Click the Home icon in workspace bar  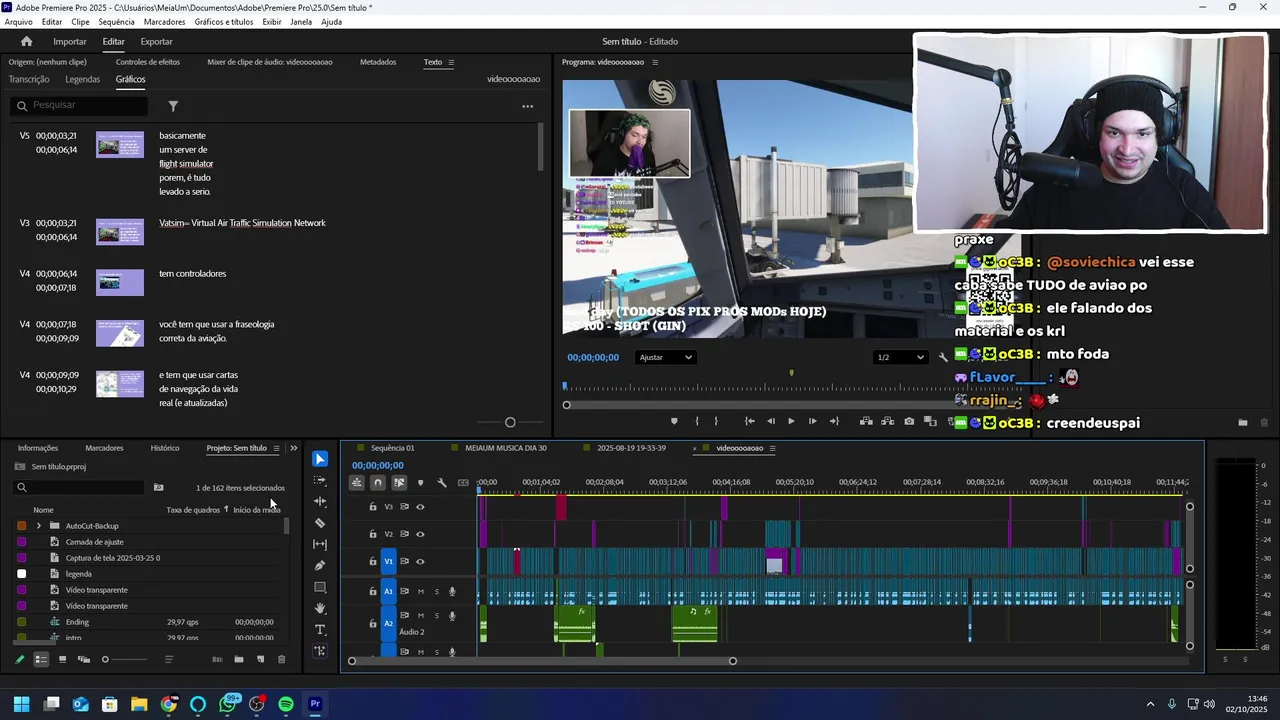[26, 41]
